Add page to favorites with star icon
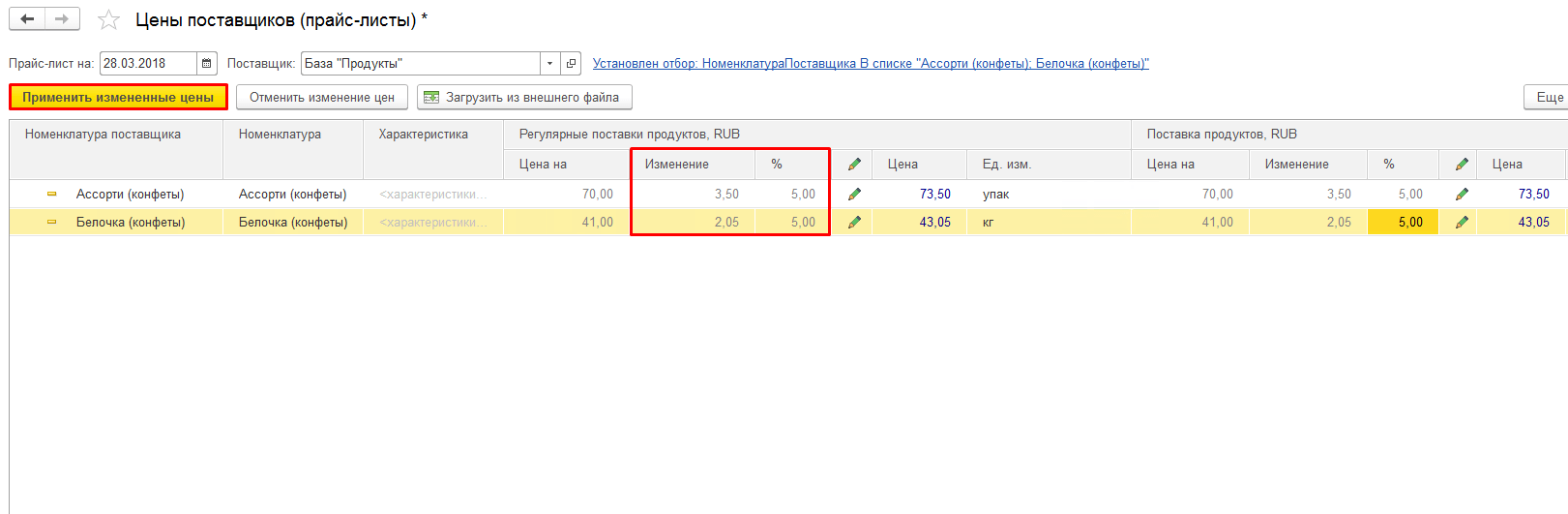 point(109,20)
